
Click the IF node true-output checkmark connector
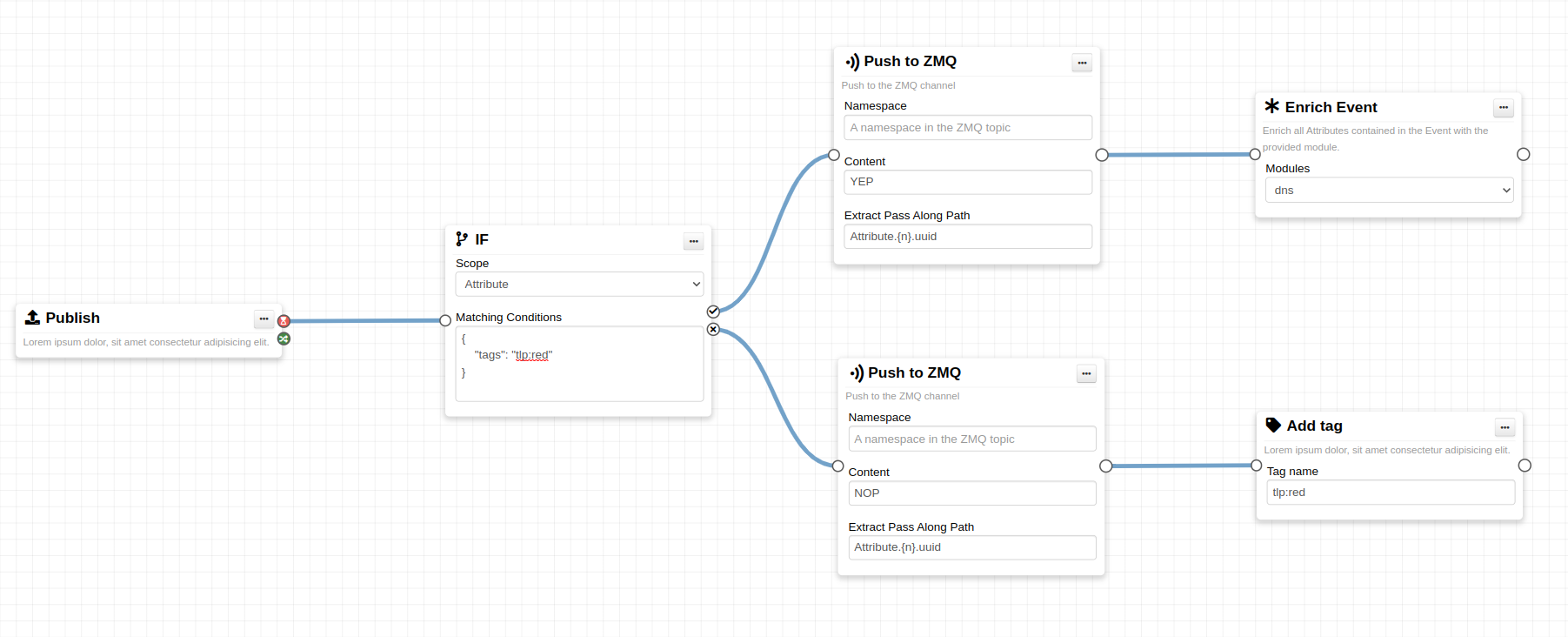tap(713, 312)
